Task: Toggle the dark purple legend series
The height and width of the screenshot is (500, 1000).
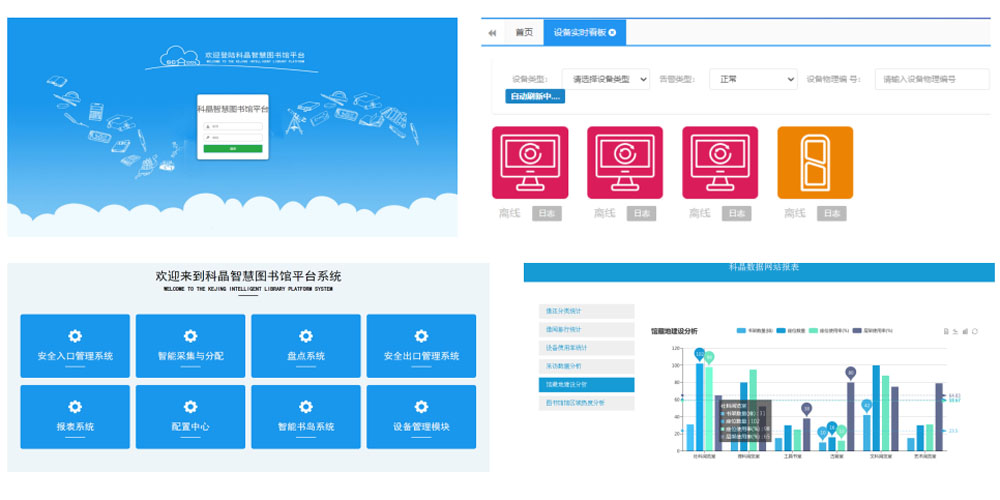Action: pos(857,330)
